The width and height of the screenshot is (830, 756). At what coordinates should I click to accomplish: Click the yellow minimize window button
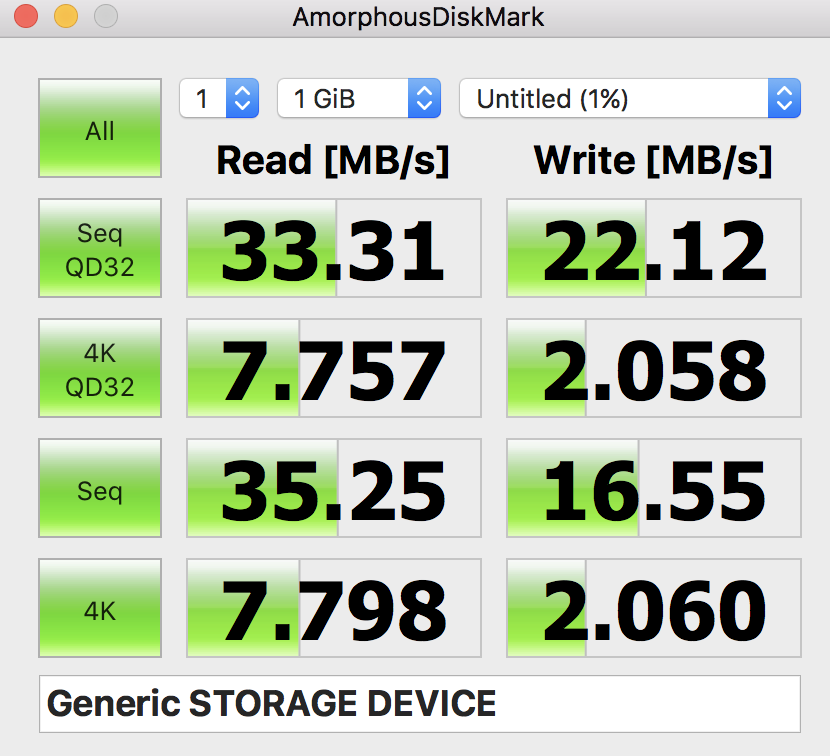pos(66,16)
